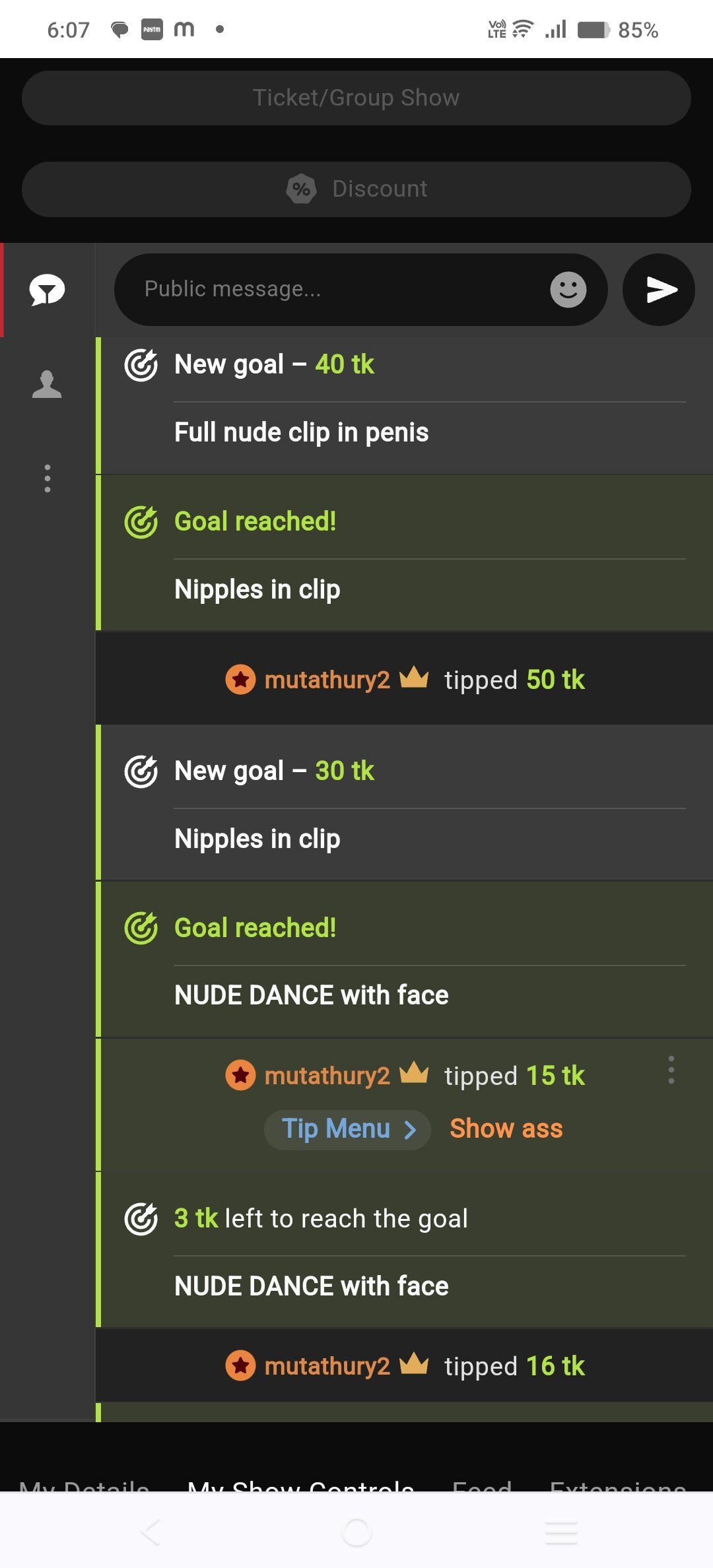Tap the Android back navigation button

pos(151,1532)
